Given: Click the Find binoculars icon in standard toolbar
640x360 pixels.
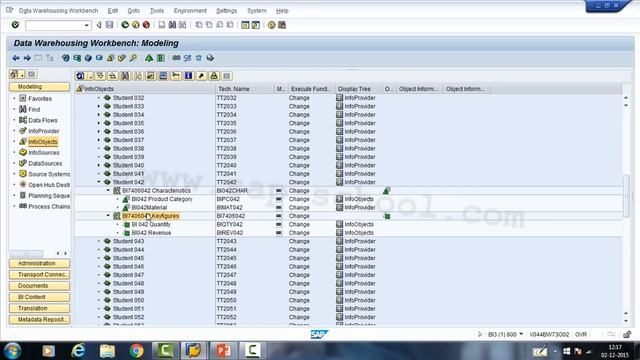Looking at the screenshot, I should [172, 25].
